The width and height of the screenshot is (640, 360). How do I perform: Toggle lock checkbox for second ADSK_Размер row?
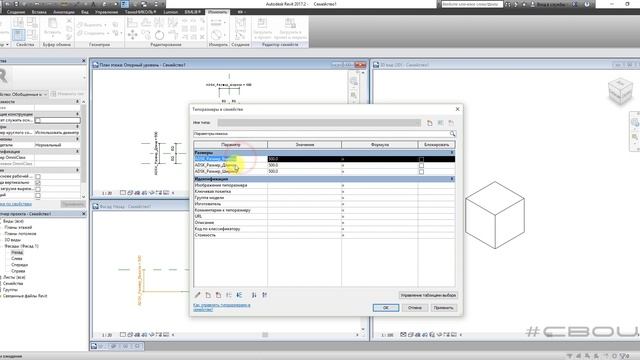[x=421, y=165]
